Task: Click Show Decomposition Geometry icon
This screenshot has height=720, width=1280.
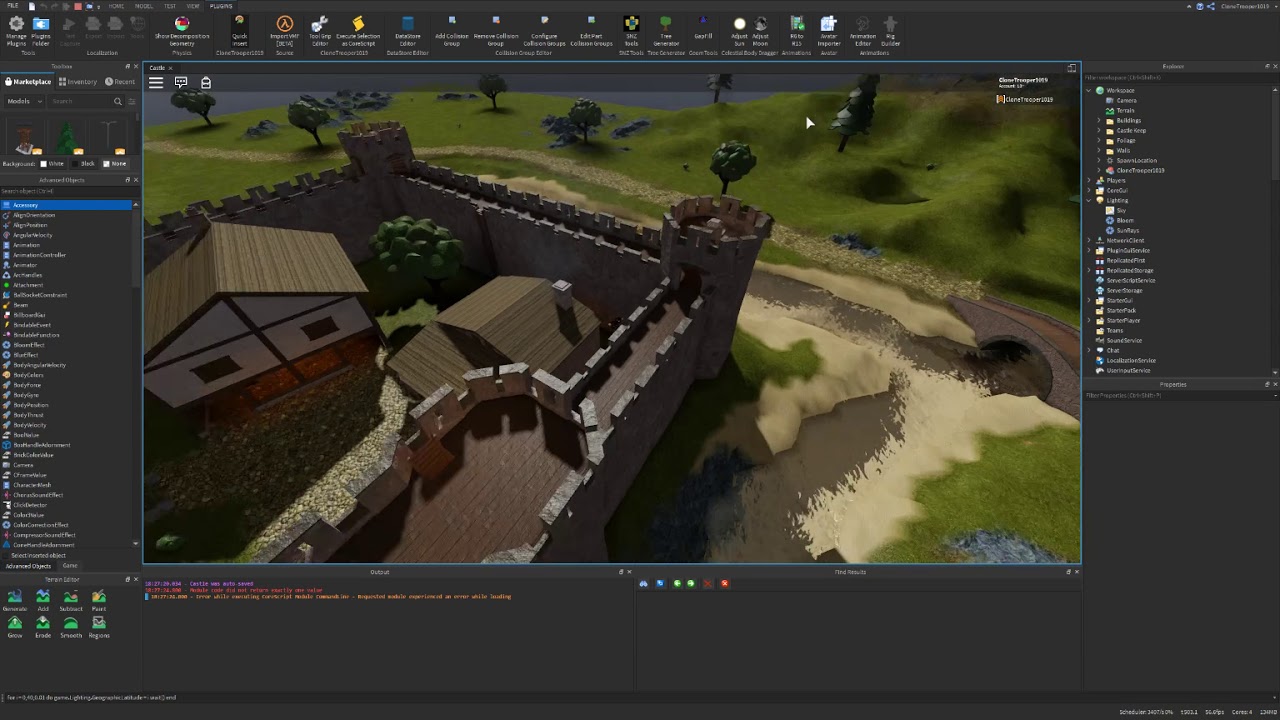Action: (x=182, y=31)
